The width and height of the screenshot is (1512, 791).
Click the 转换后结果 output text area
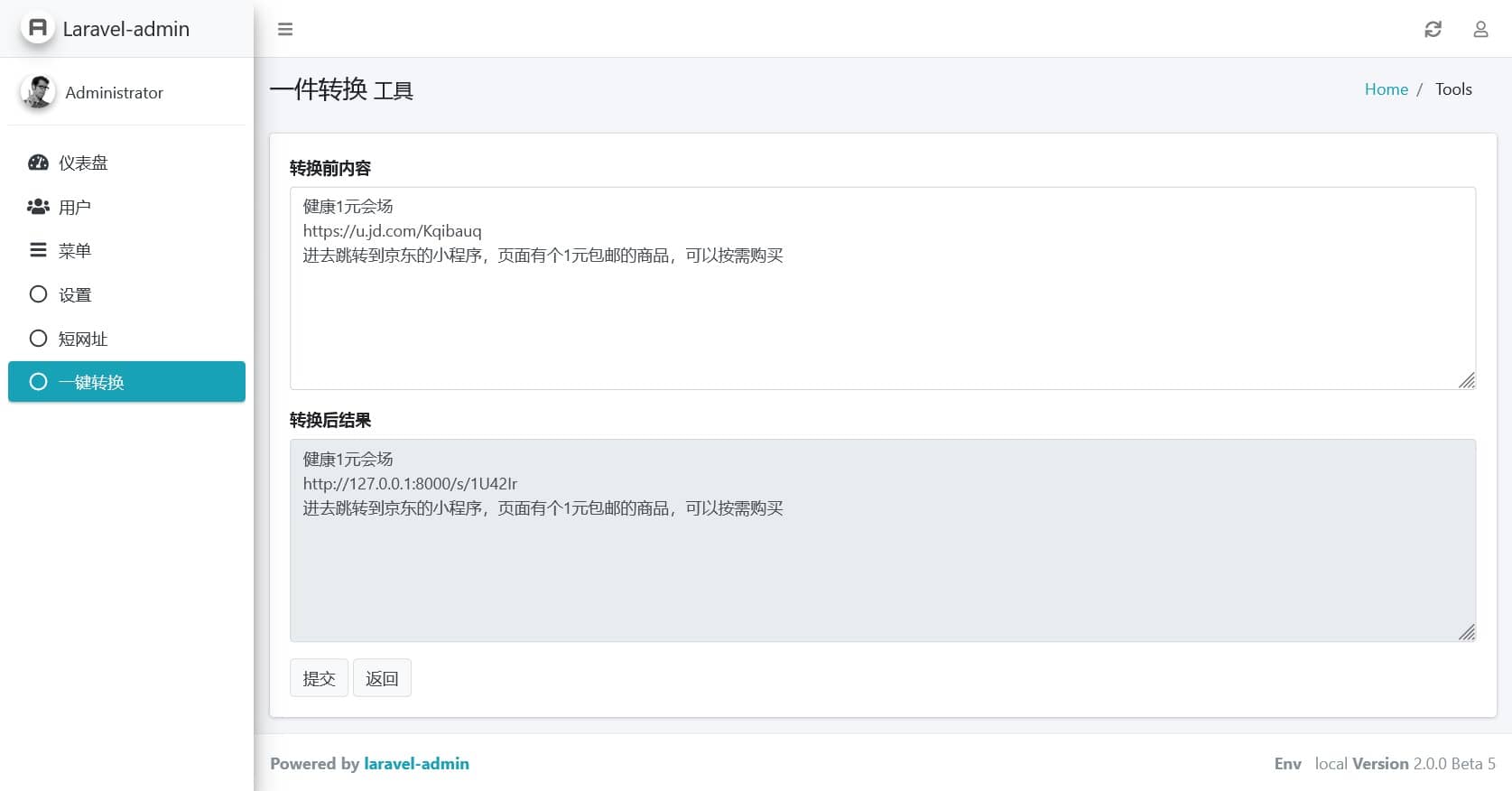882,569
